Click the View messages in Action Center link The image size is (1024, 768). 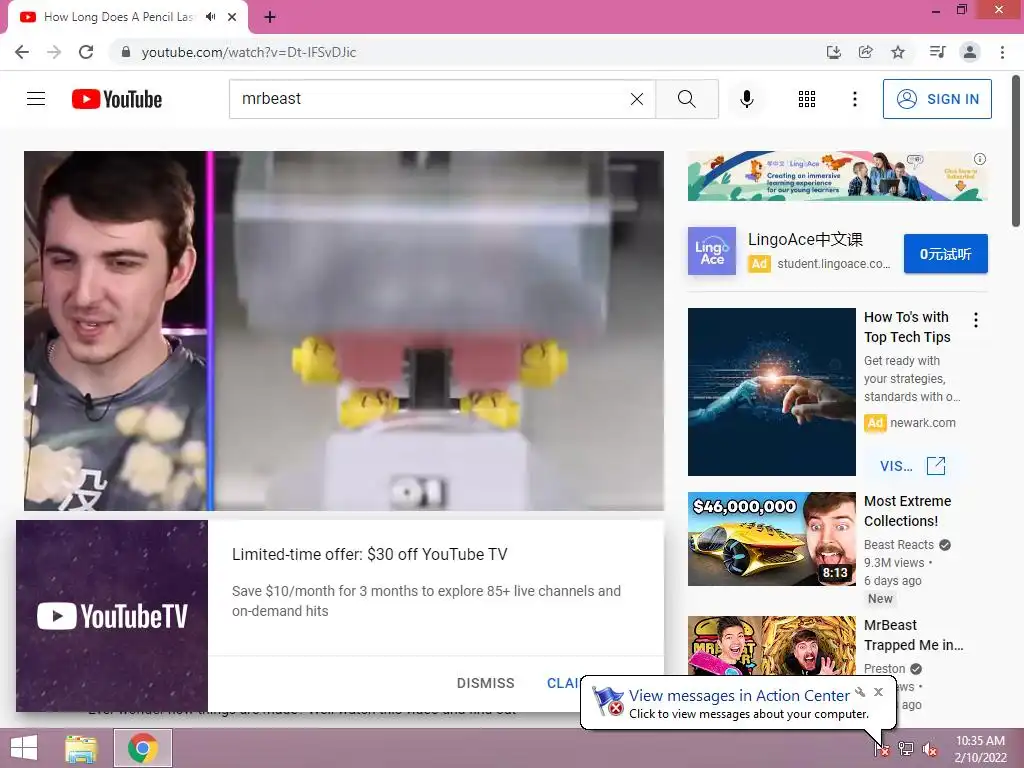pyautogui.click(x=739, y=696)
